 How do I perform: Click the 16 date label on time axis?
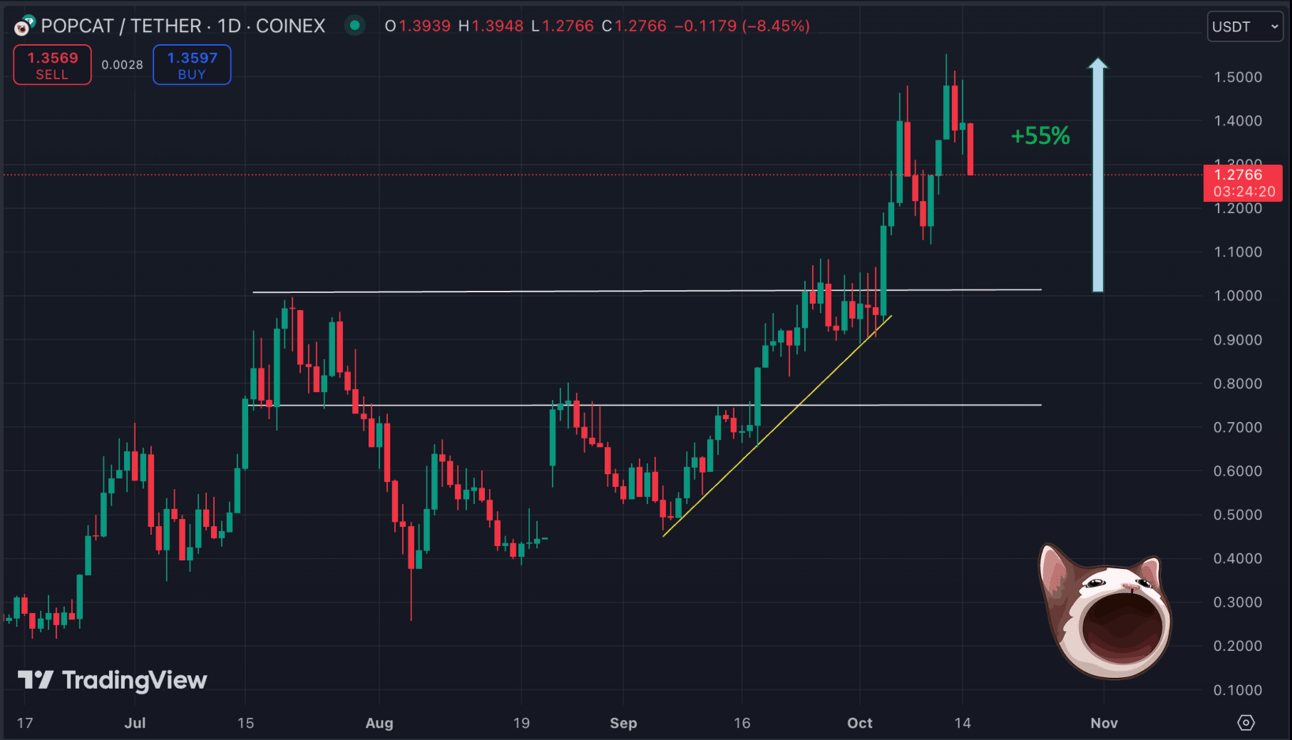(x=741, y=723)
